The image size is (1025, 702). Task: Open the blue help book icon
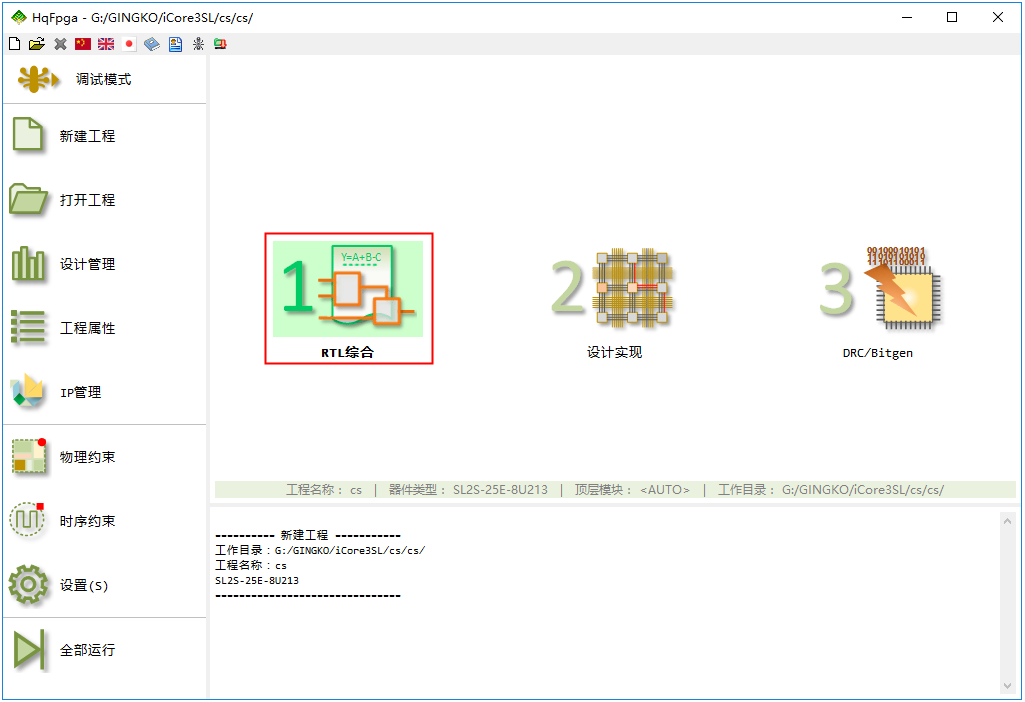pos(152,44)
